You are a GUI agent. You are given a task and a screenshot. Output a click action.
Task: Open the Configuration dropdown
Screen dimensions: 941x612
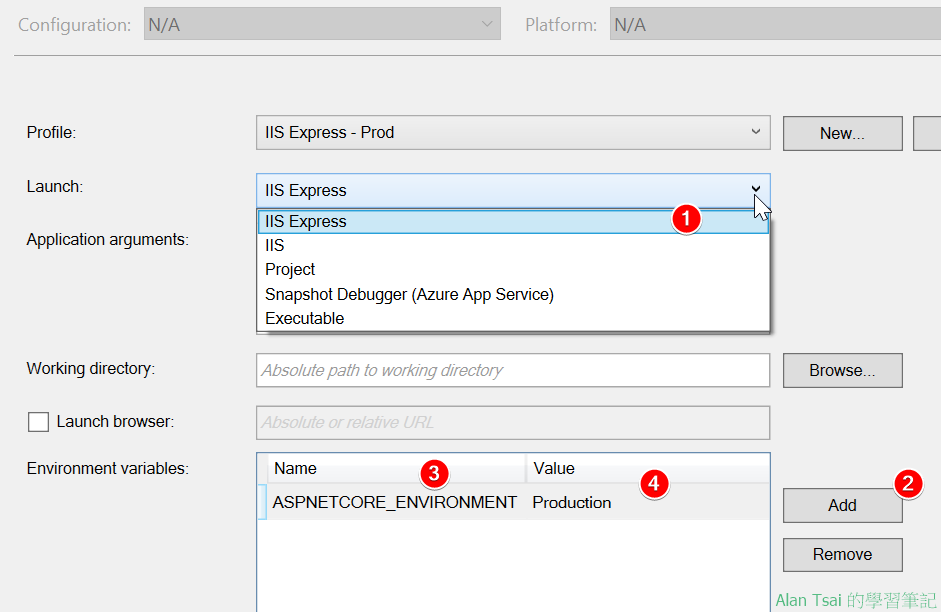322,24
